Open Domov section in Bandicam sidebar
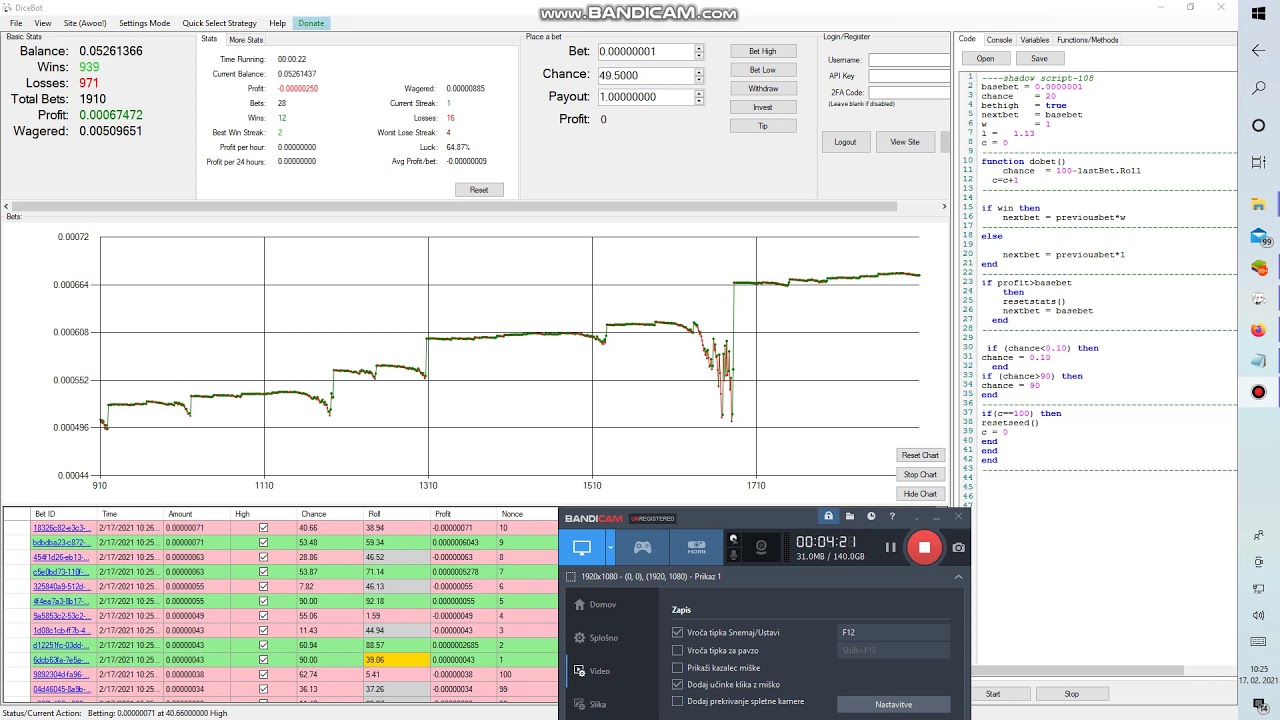Screen dimensions: 1280x720 tap(595, 605)
